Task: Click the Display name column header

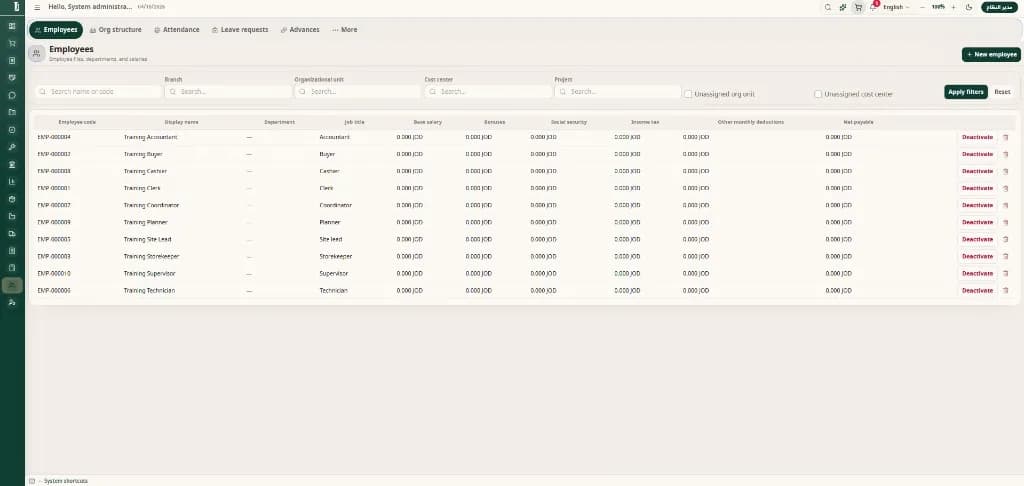Action: coord(182,122)
